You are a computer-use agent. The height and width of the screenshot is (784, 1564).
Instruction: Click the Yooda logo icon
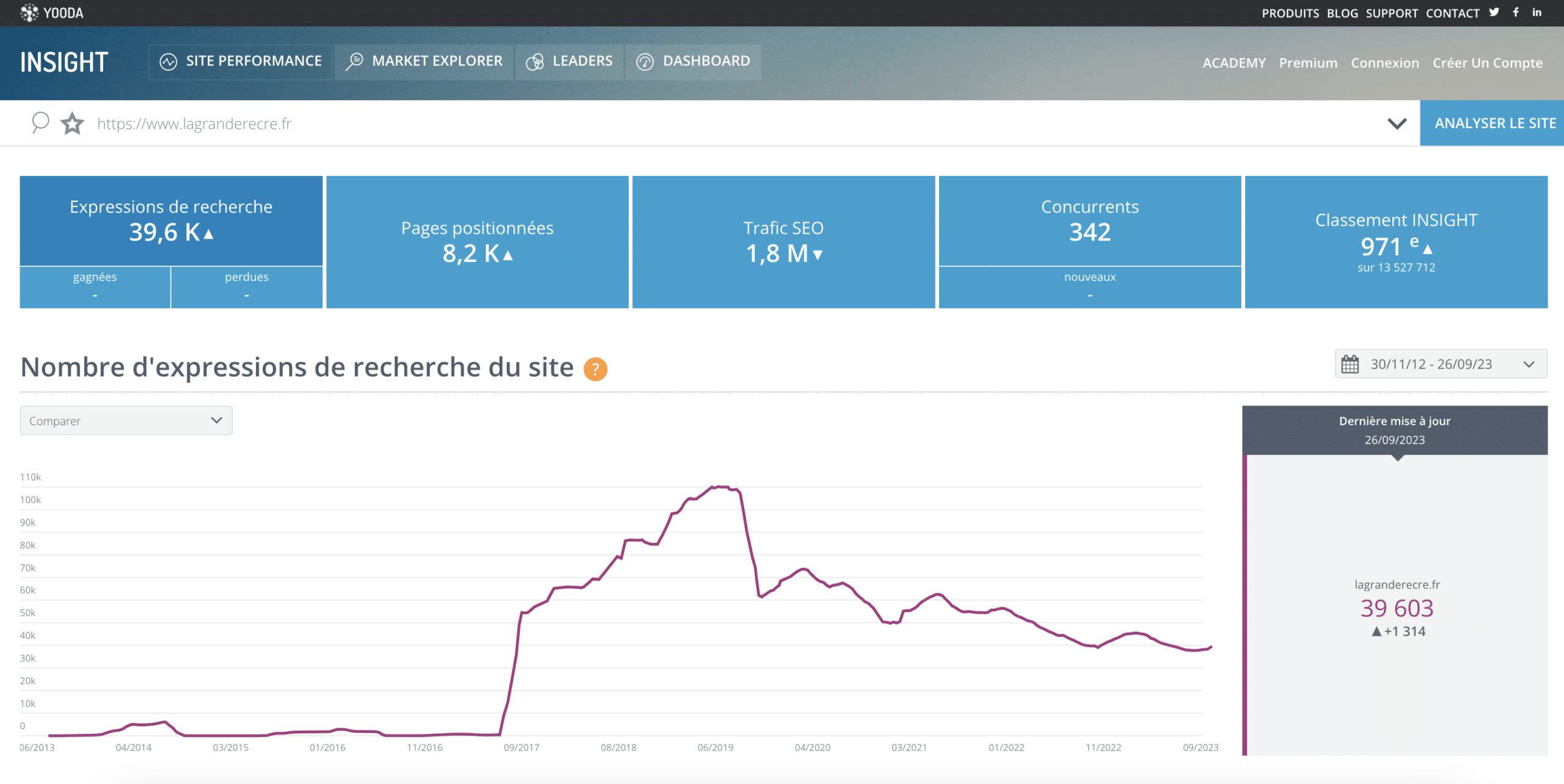pos(29,13)
